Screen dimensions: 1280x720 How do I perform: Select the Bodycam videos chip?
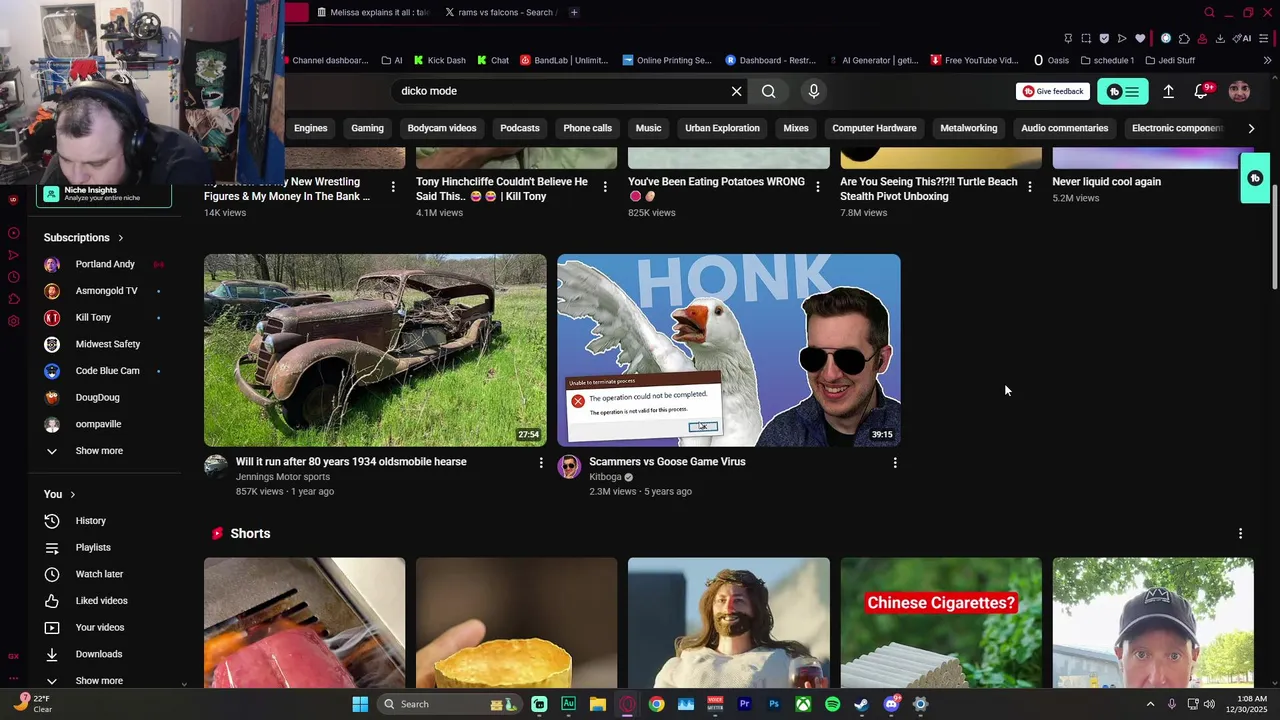pyautogui.click(x=442, y=128)
